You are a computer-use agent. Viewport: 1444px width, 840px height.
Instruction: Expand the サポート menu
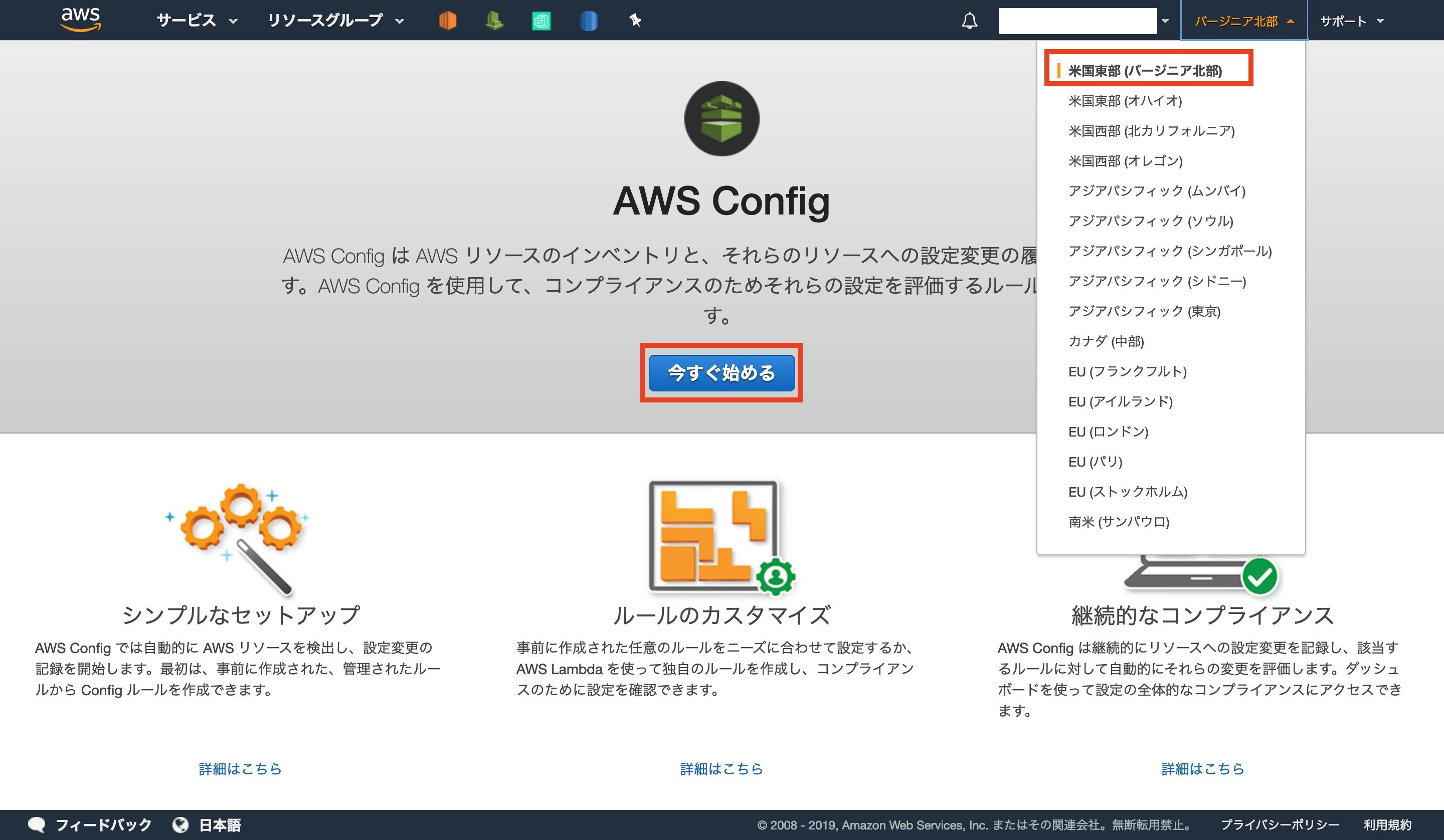pyautogui.click(x=1352, y=21)
